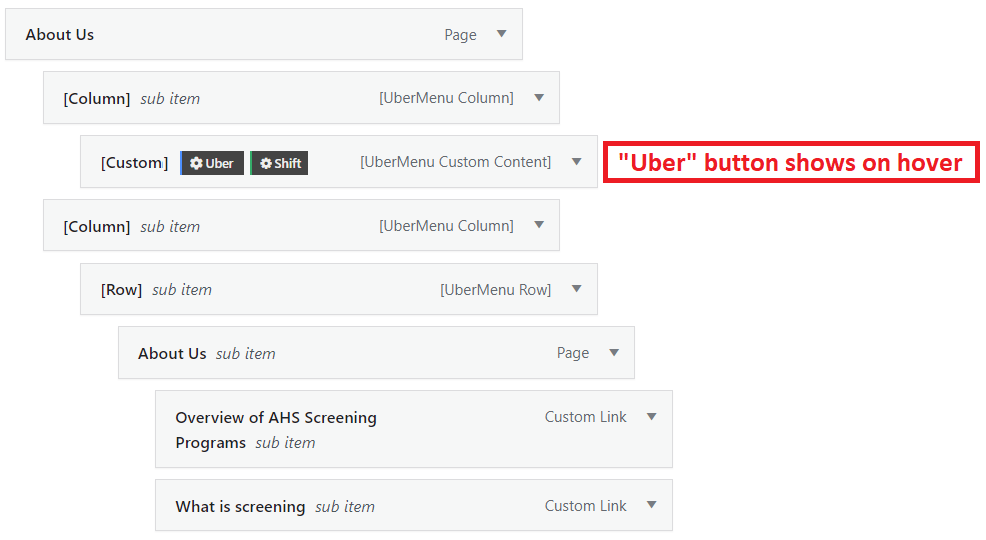Expand the UberMenu Row item arrow

[576, 289]
